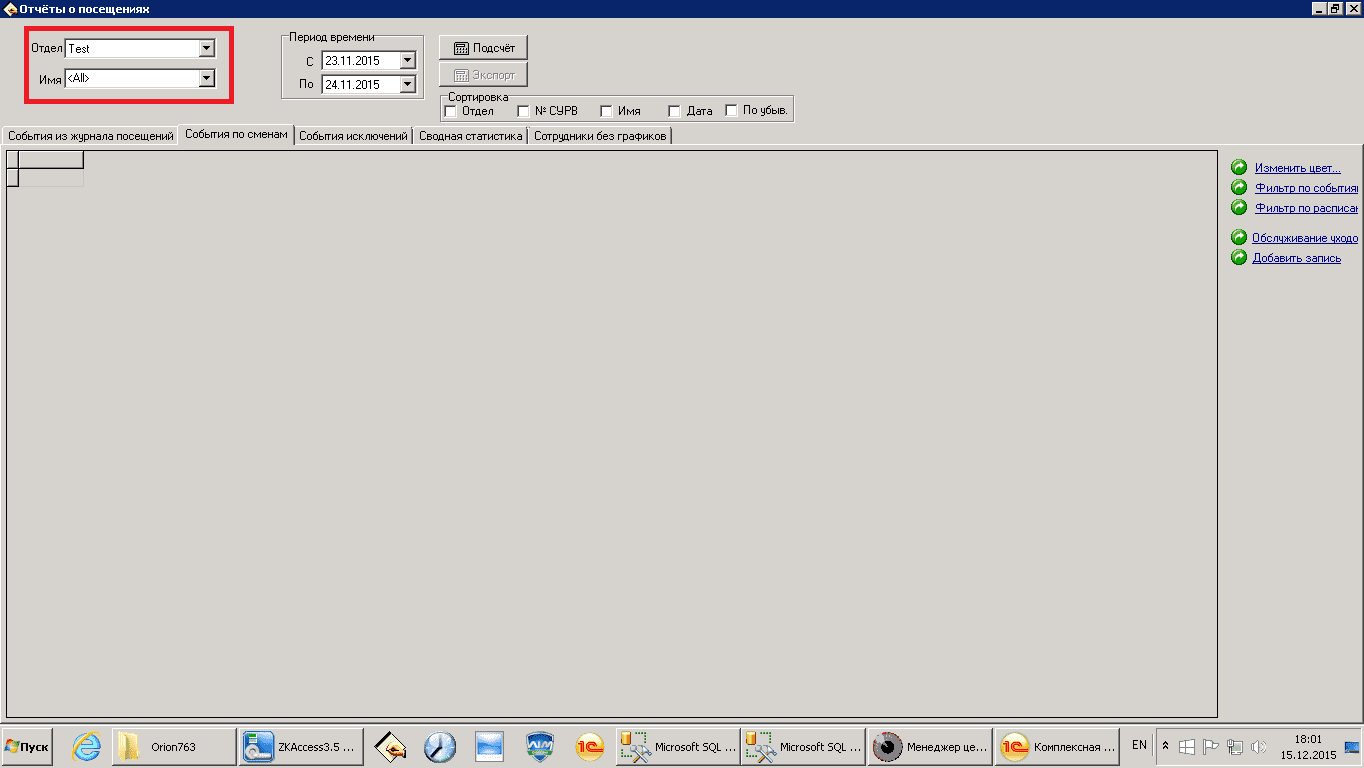The image size is (1364, 768).
Task: Open Internet Explorer from the taskbar
Action: click(87, 747)
